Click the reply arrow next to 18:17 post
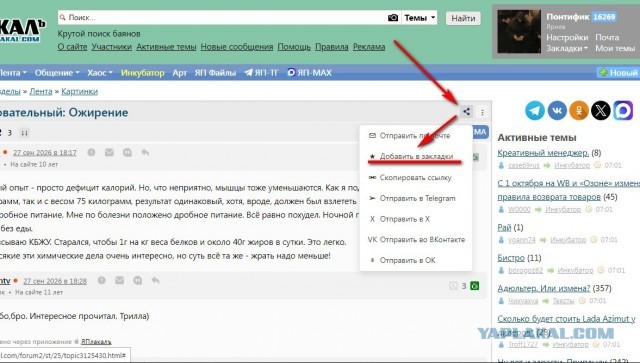This screenshot has width=640, height=363. click(145, 152)
